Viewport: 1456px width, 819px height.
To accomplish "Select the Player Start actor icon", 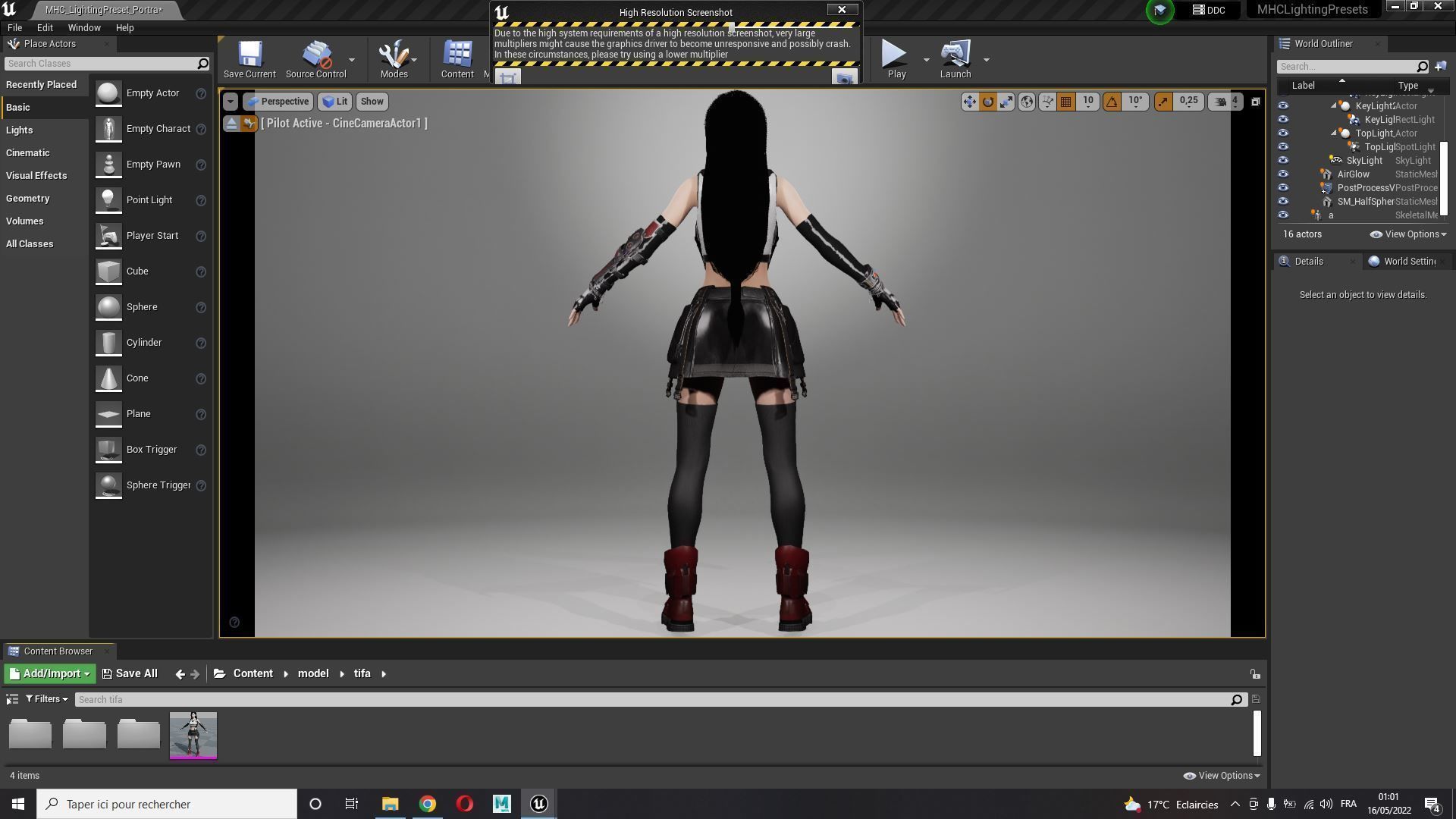I will tap(108, 236).
